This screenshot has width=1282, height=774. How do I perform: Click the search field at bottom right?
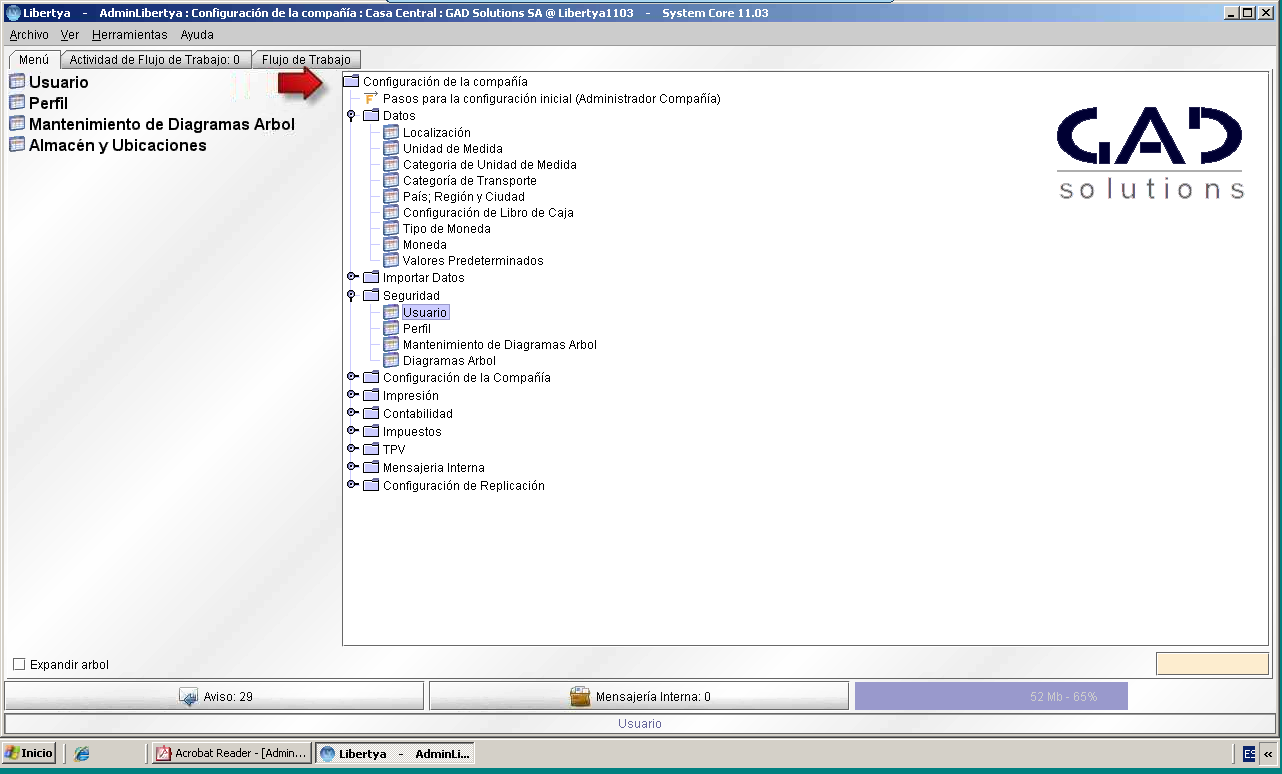click(1212, 664)
